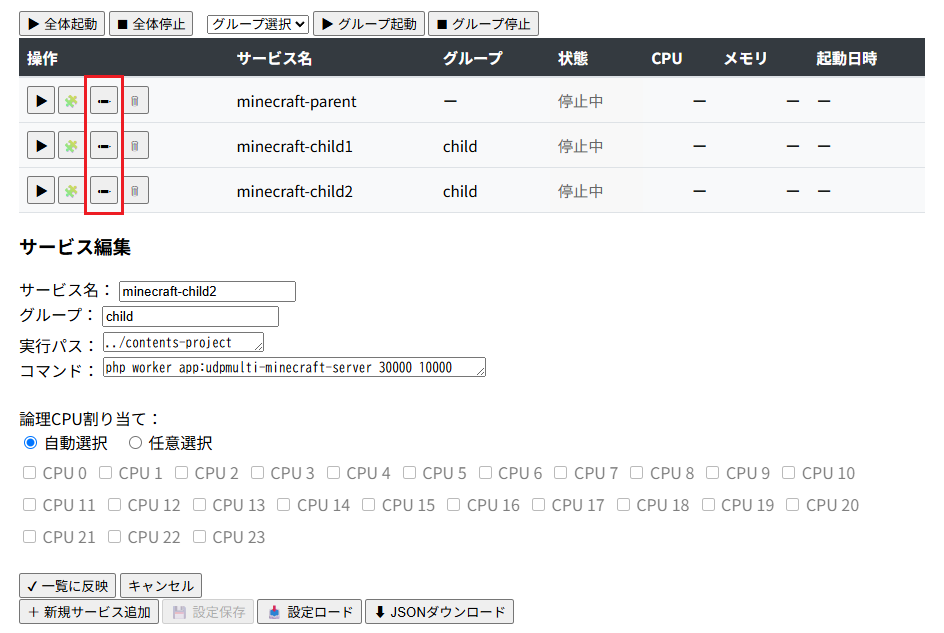Open the pencil edit icon for minecraft-child2
The height and width of the screenshot is (633, 944).
pos(103,189)
